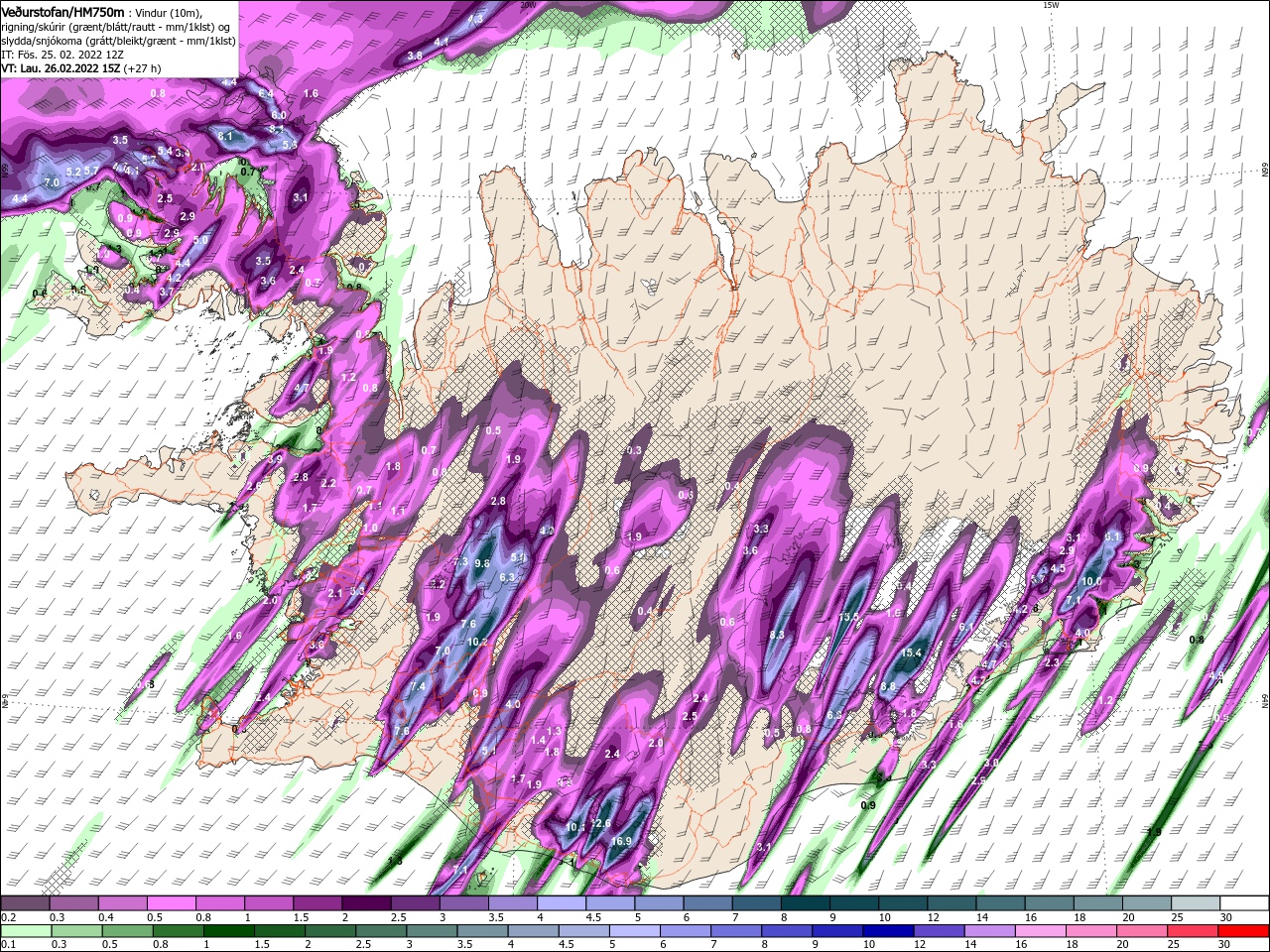Screen dimensions: 1270x952
Task: Click the white swatch ending the upper legend row
Action: click(1246, 903)
